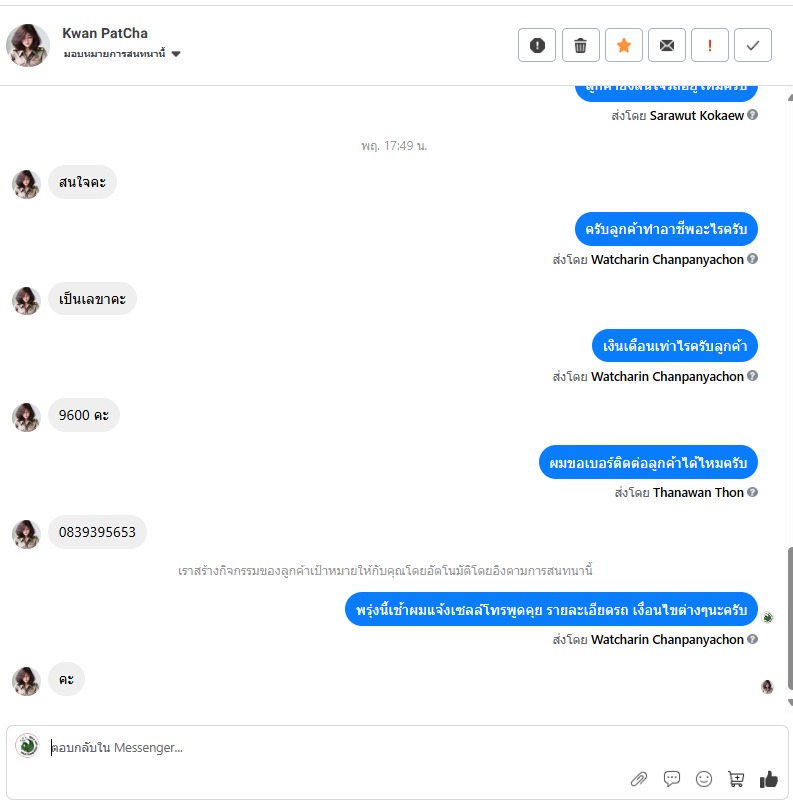Open Kwan PatCha's profile name

click(105, 33)
